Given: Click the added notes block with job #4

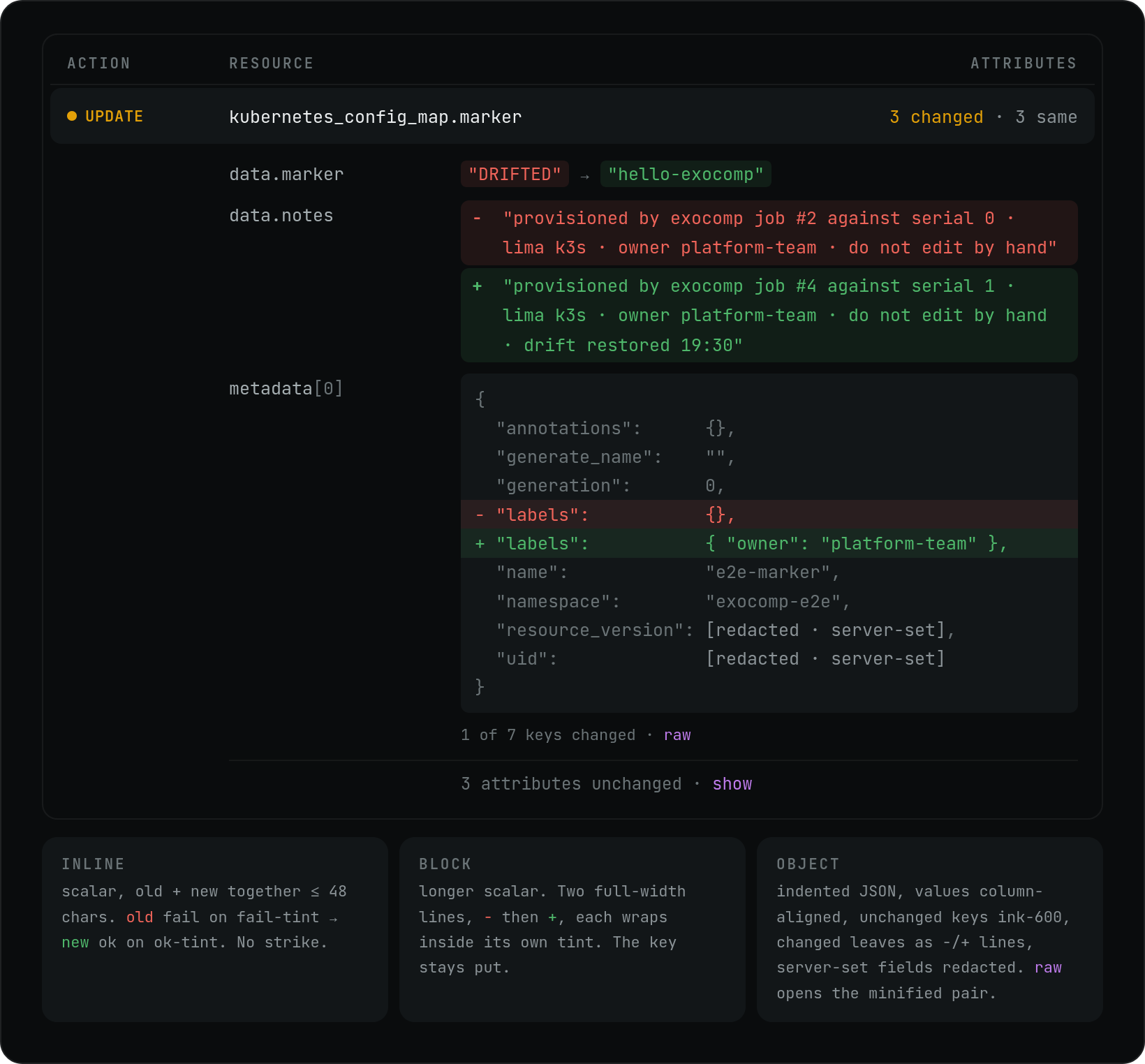Looking at the screenshot, I should [769, 316].
